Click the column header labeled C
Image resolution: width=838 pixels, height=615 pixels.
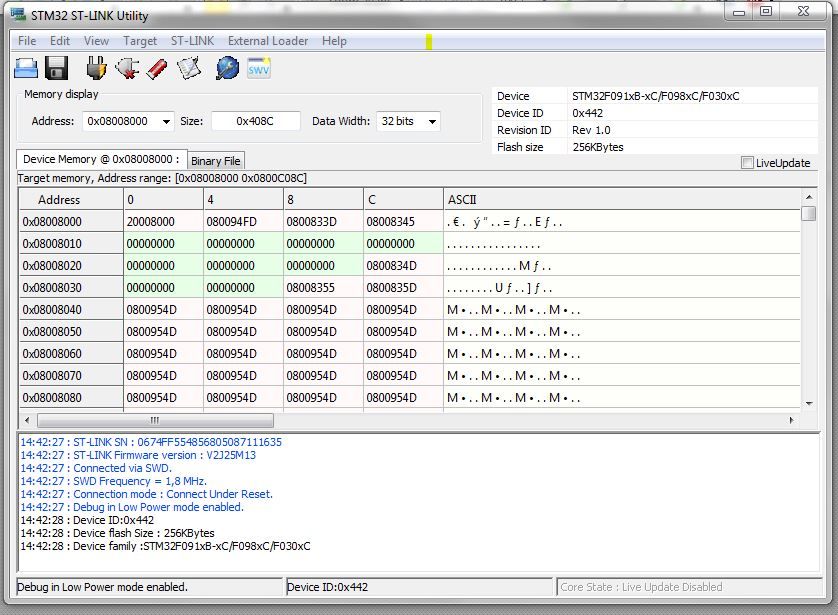pos(404,199)
